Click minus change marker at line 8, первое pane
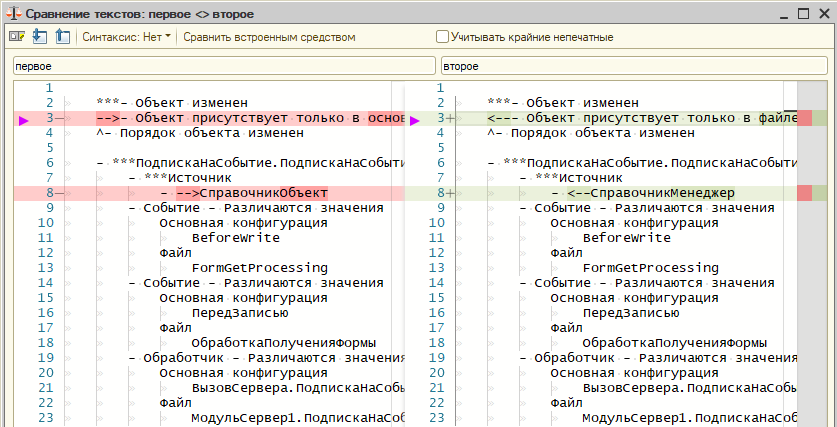 click(61, 193)
